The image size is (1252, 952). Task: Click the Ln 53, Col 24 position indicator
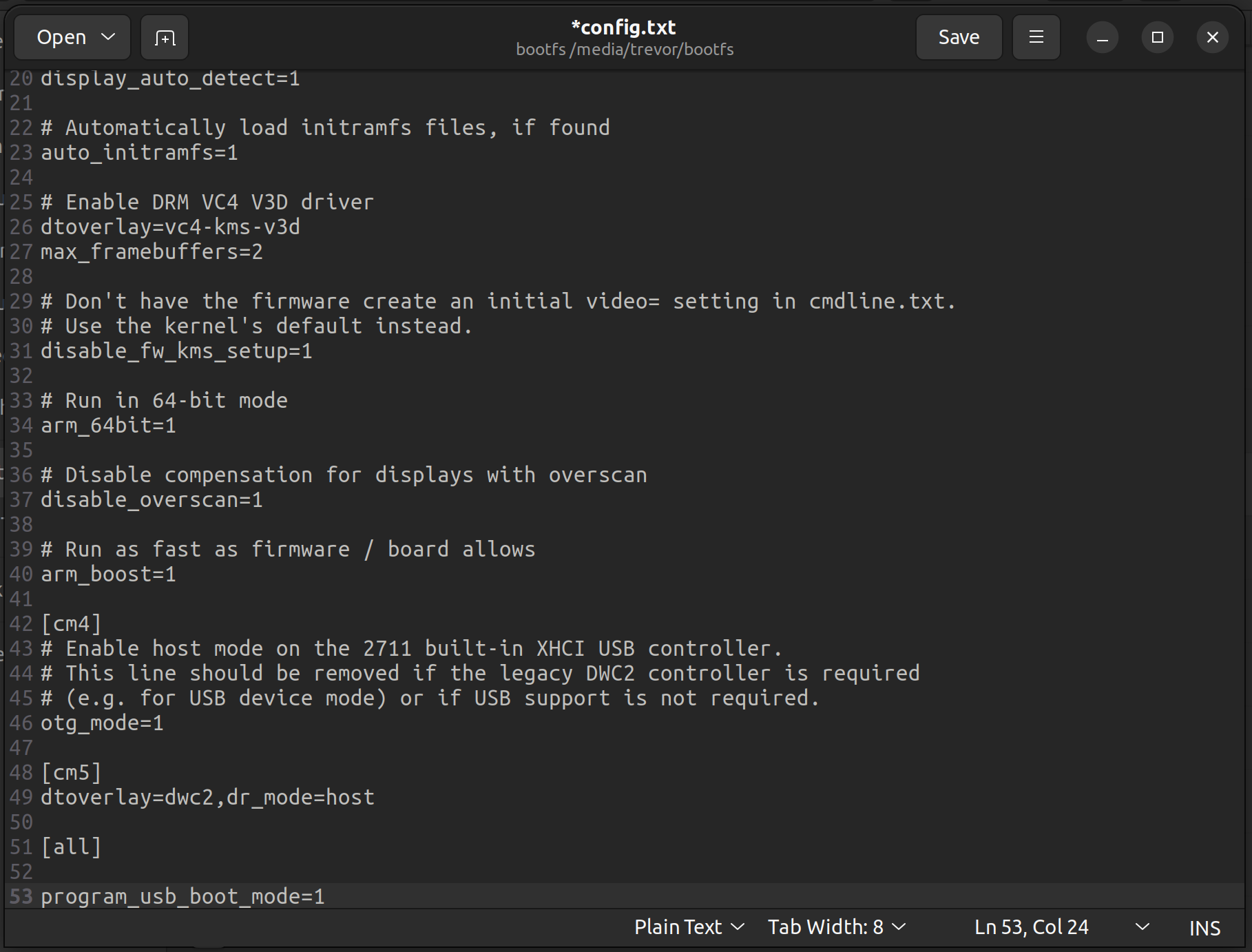[1031, 927]
